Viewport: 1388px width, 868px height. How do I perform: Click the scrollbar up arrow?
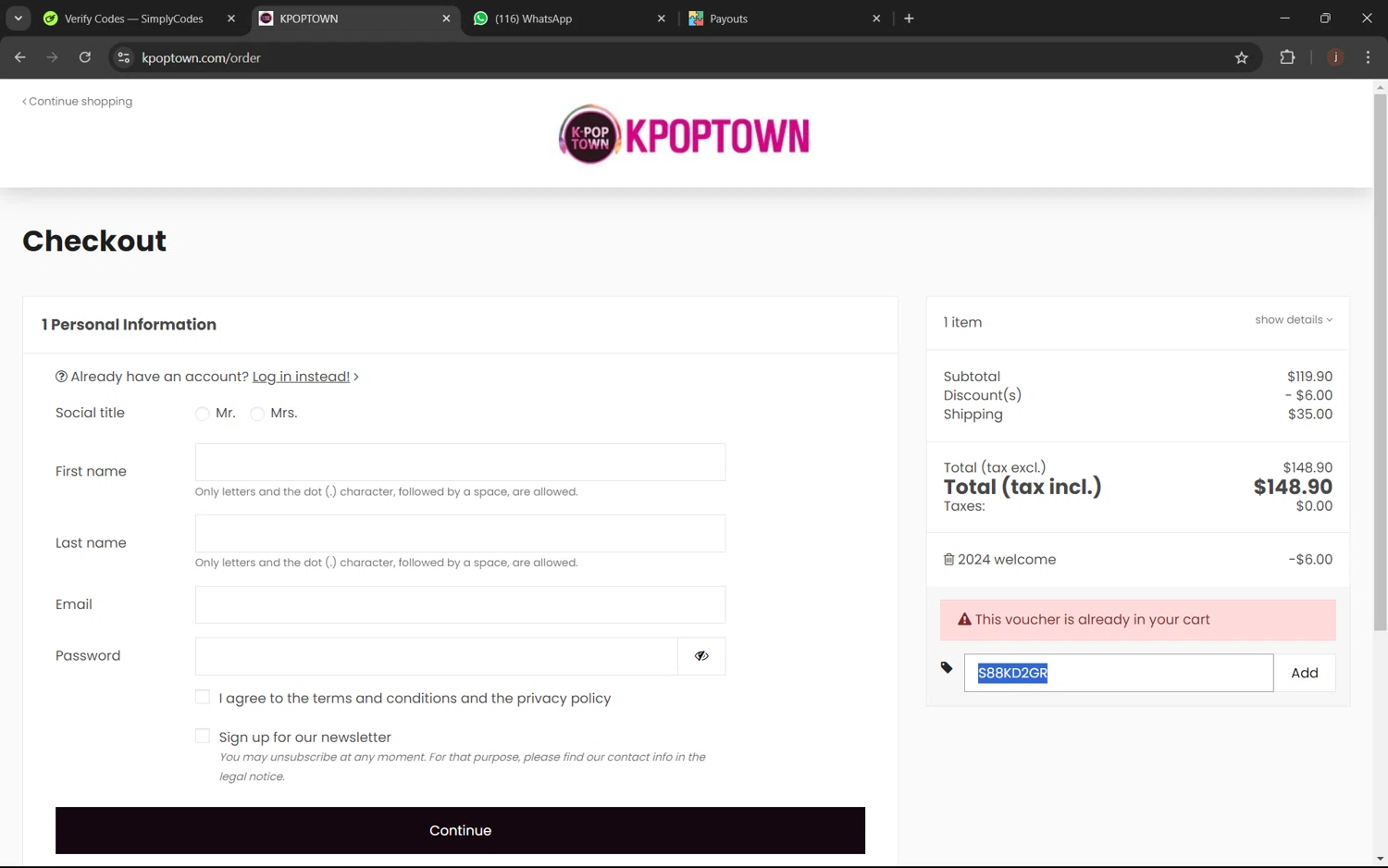click(x=1380, y=87)
